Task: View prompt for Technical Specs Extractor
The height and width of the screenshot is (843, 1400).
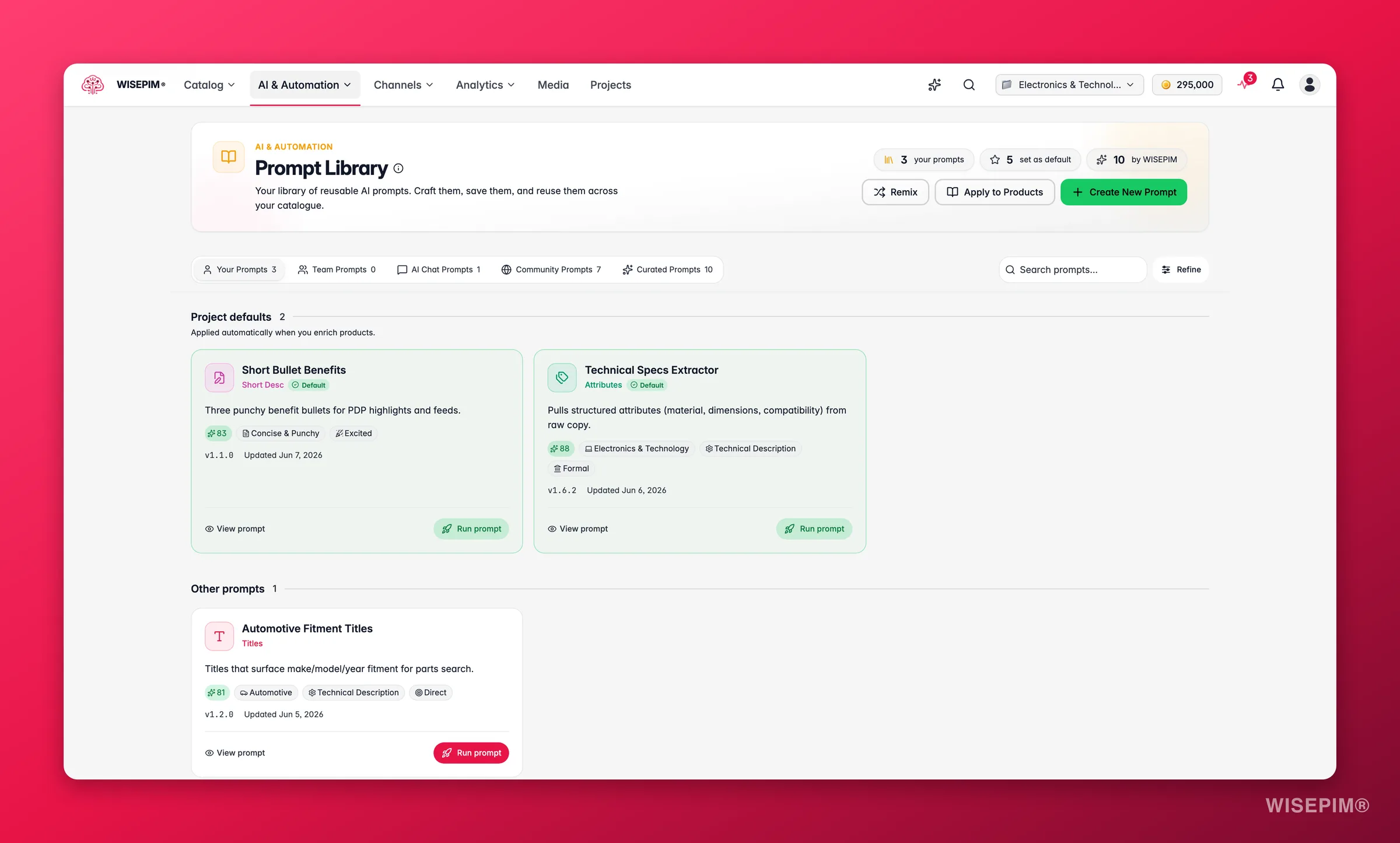Action: point(577,529)
